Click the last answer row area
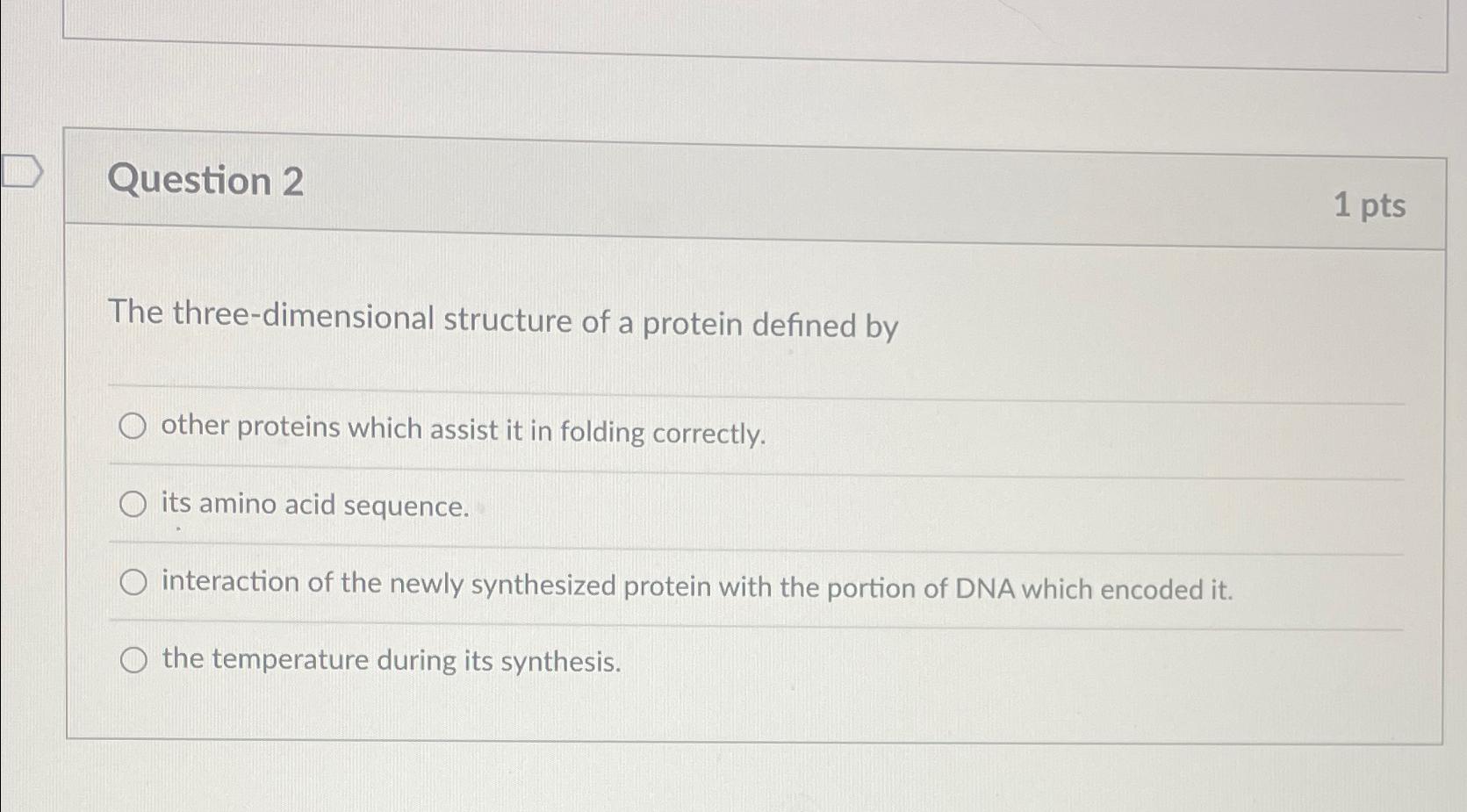1467x812 pixels. click(615, 659)
